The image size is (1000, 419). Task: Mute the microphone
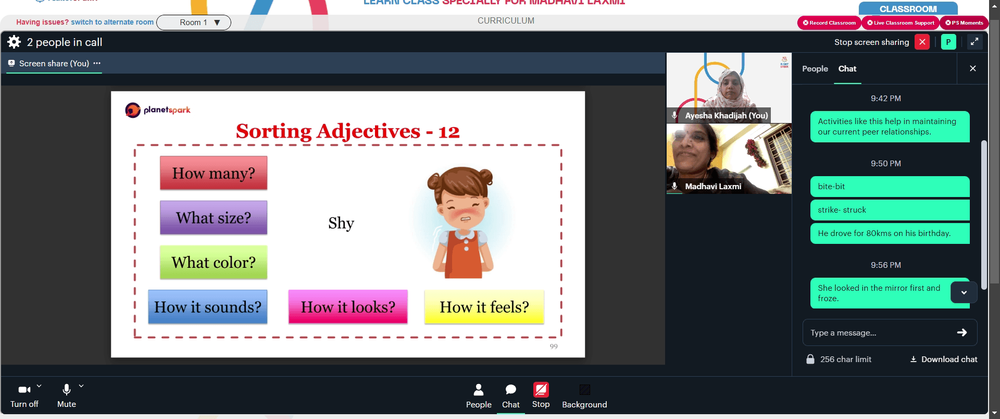[x=66, y=390]
